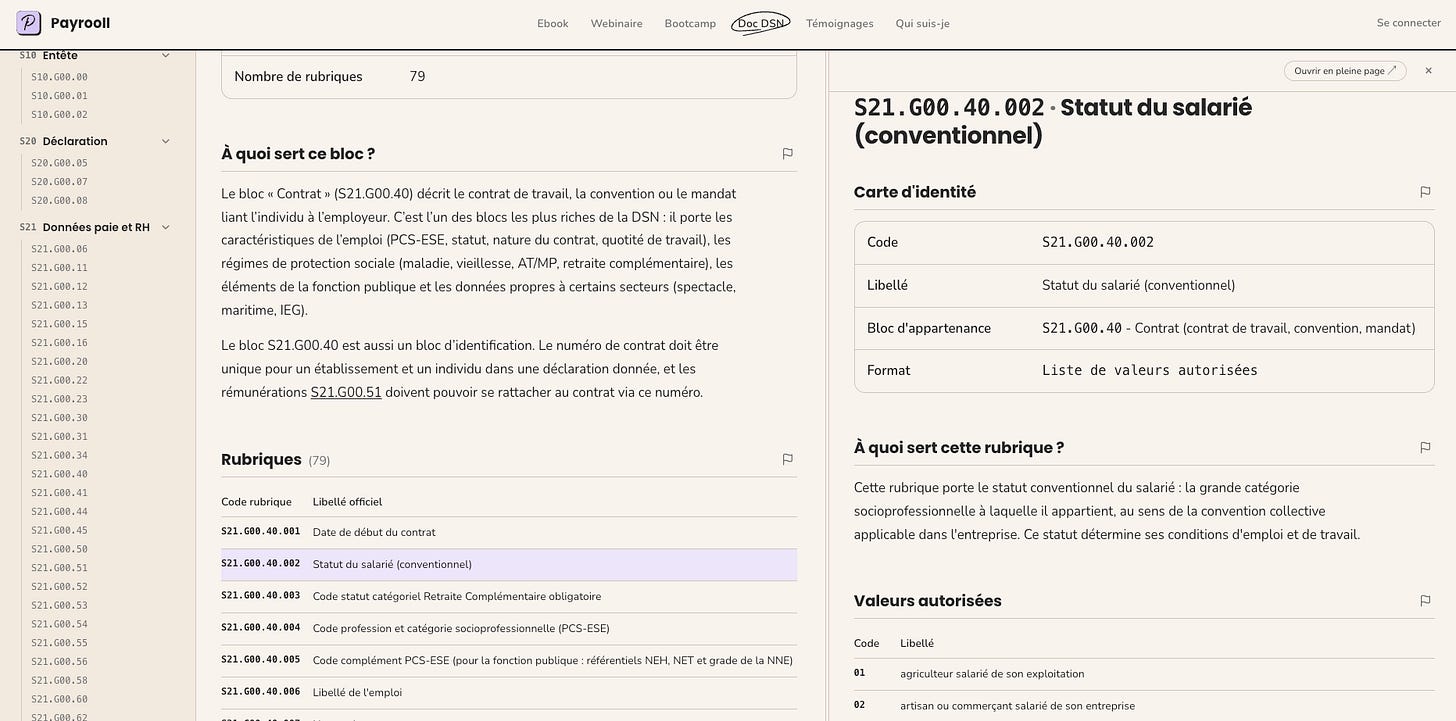
Task: Select S21.G00.30 in the sidebar
Action: (x=59, y=418)
